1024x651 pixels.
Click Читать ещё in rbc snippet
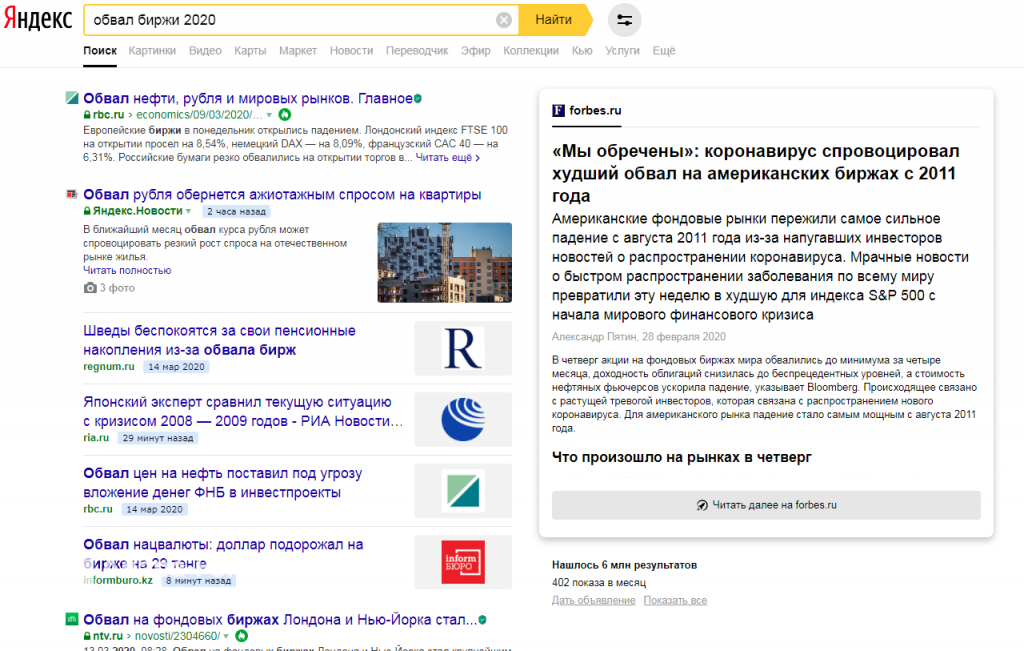point(447,157)
